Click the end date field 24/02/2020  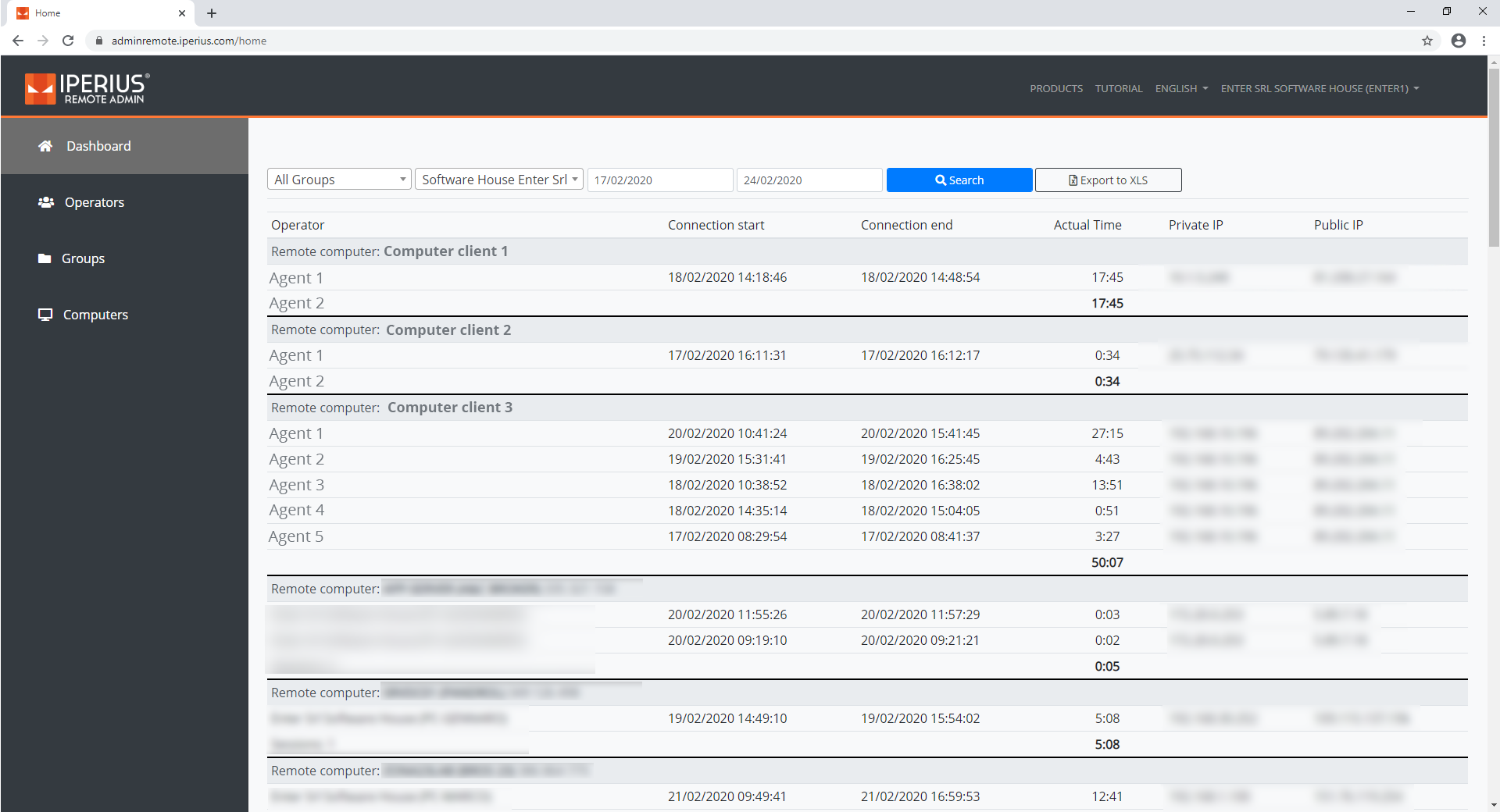(x=809, y=180)
